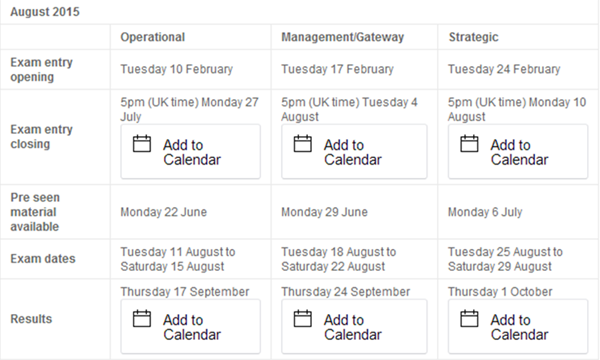Select the Strategic column header
The height and width of the screenshot is (360, 600).
(x=473, y=37)
